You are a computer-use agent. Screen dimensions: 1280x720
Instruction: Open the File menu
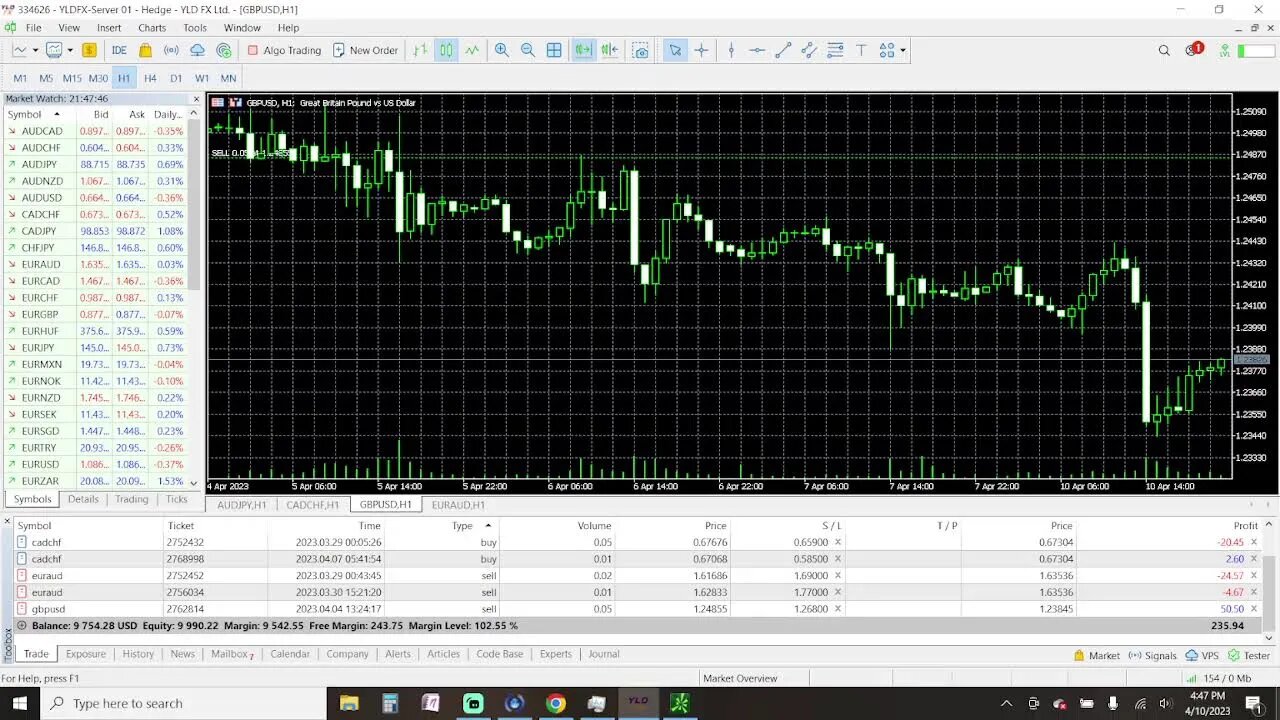(x=33, y=28)
